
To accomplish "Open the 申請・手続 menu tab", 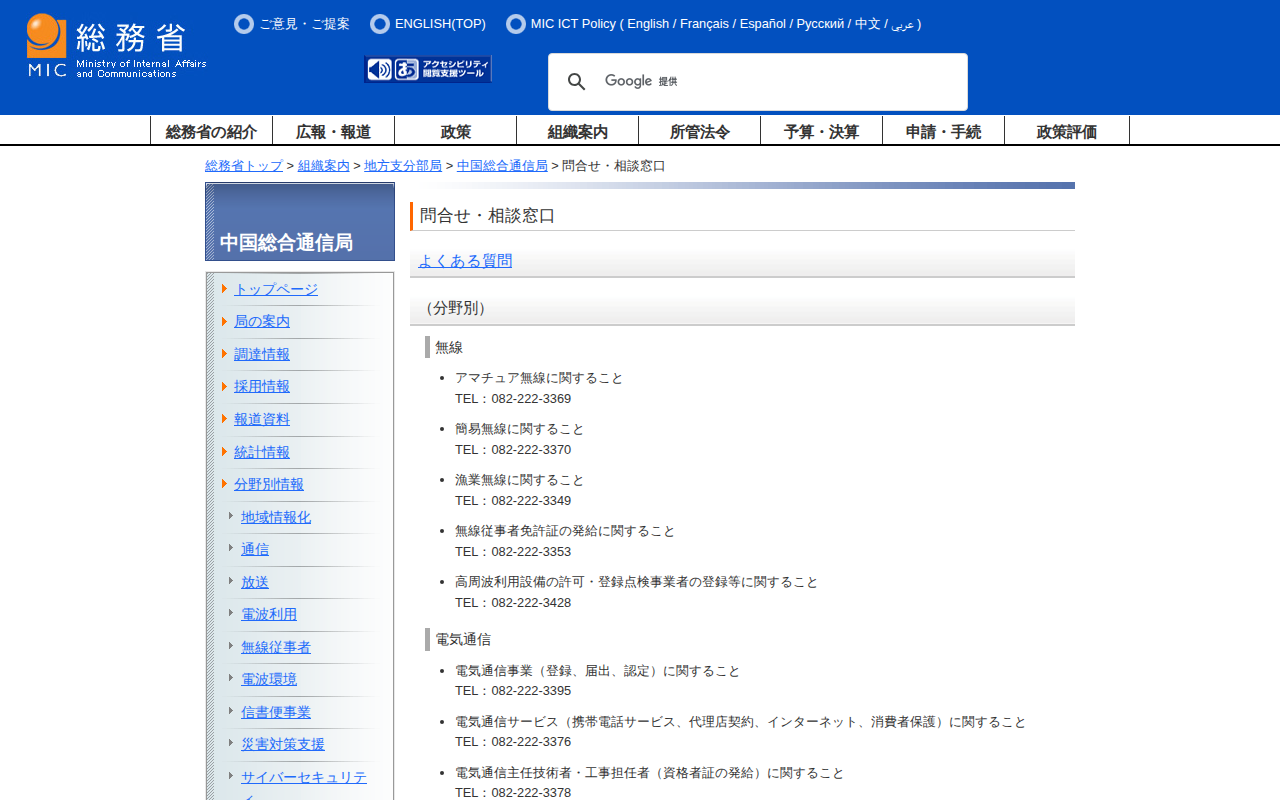I will coord(943,131).
